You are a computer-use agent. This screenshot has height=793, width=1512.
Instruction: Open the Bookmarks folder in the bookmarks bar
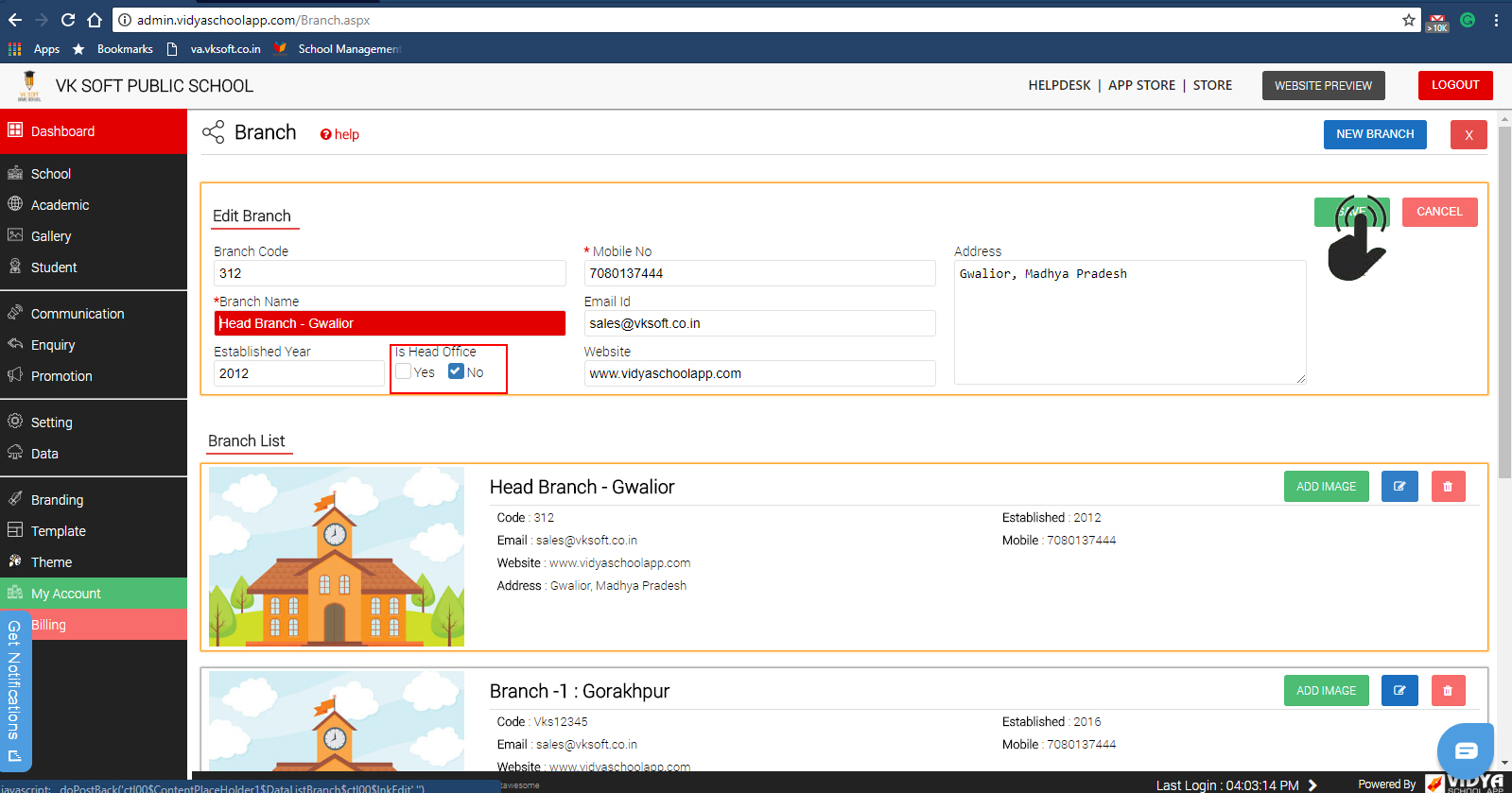point(113,49)
